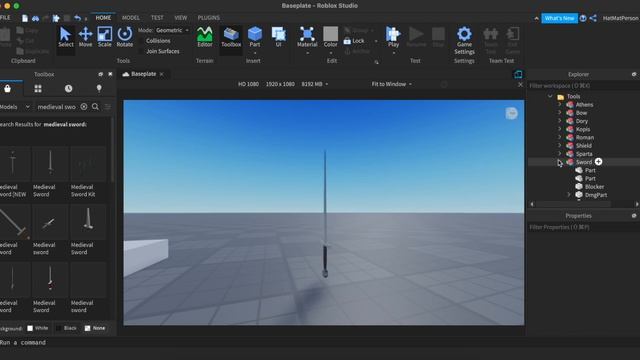Activate the Select tool
The height and width of the screenshot is (360, 640).
65,37
